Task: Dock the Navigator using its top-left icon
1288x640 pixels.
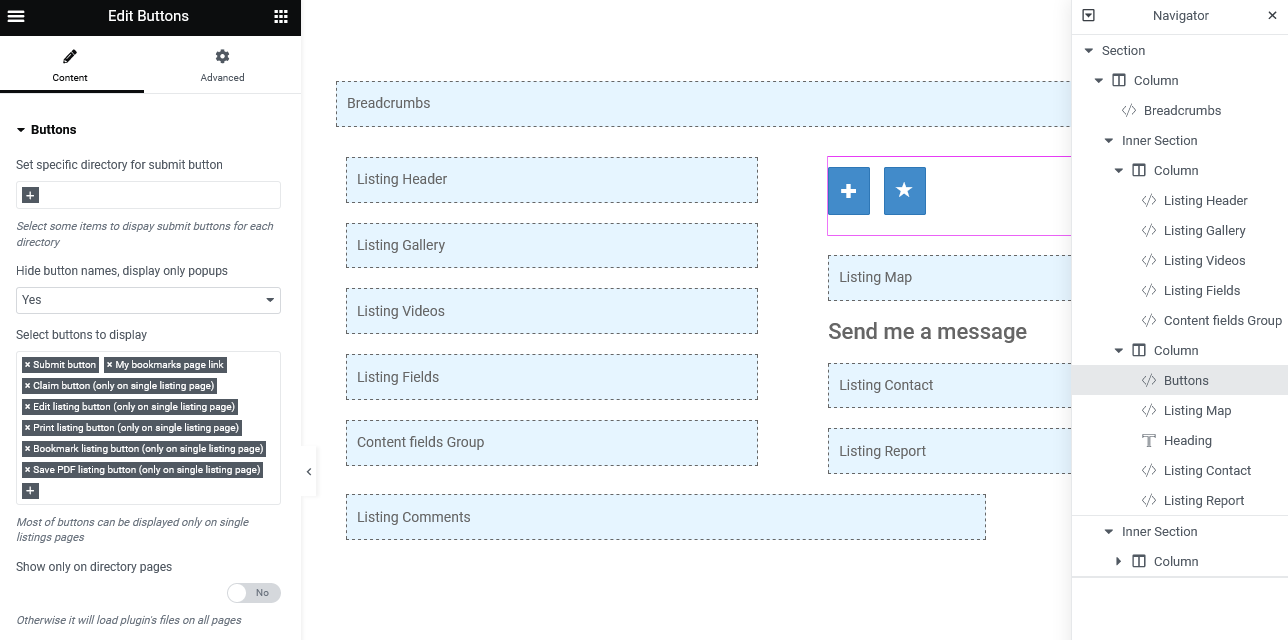Action: click(x=1089, y=15)
